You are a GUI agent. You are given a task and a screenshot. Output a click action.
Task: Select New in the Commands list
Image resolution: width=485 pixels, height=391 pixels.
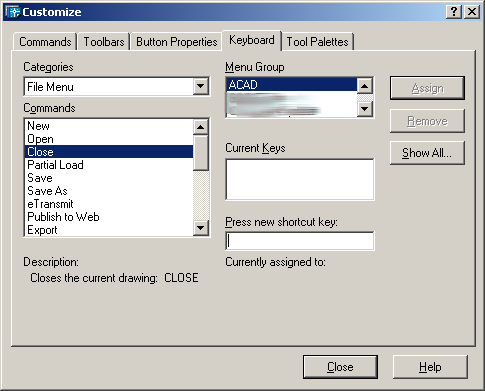pyautogui.click(x=109, y=126)
